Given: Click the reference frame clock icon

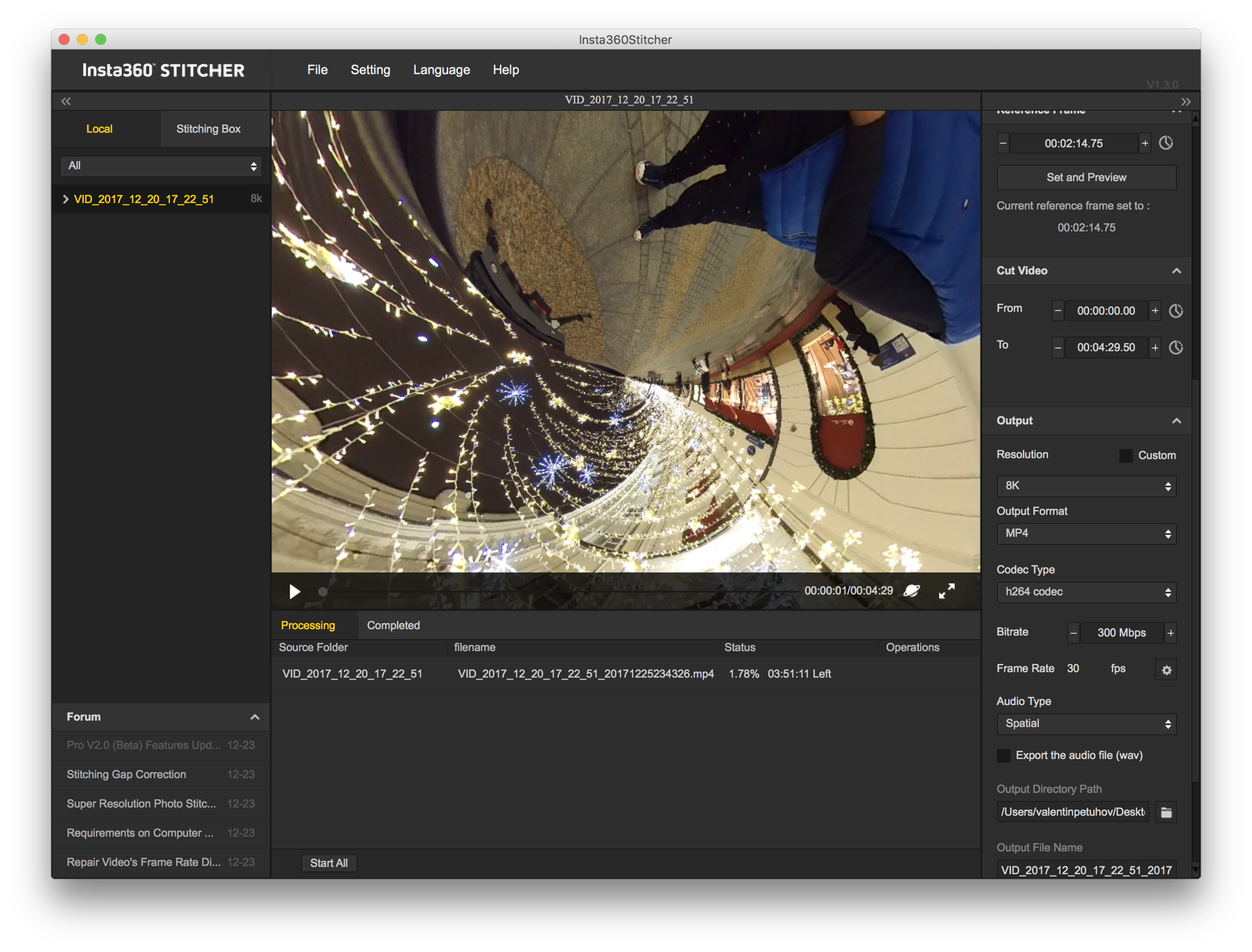Looking at the screenshot, I should 1166,143.
